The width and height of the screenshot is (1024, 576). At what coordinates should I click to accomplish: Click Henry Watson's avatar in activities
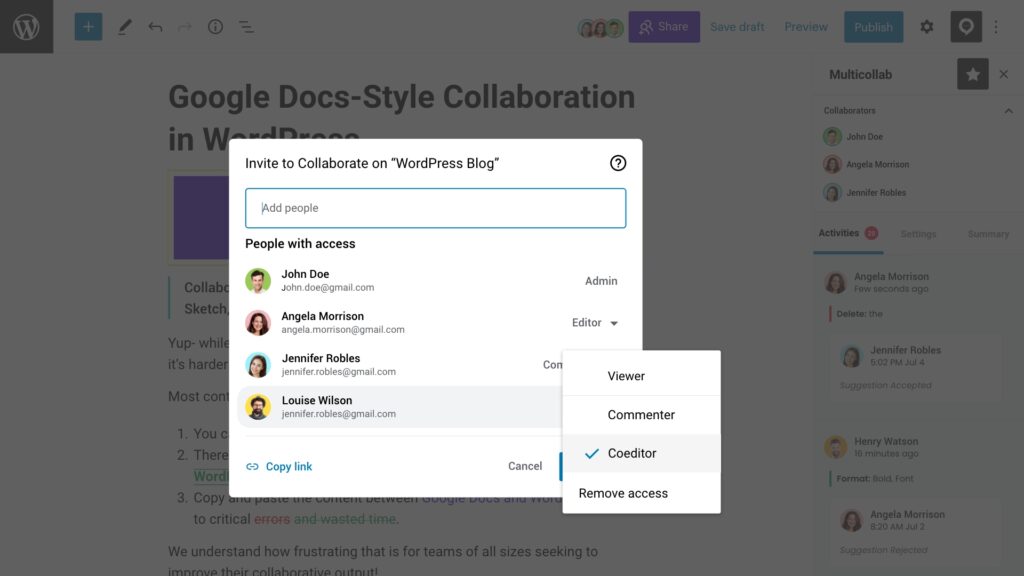[835, 447]
